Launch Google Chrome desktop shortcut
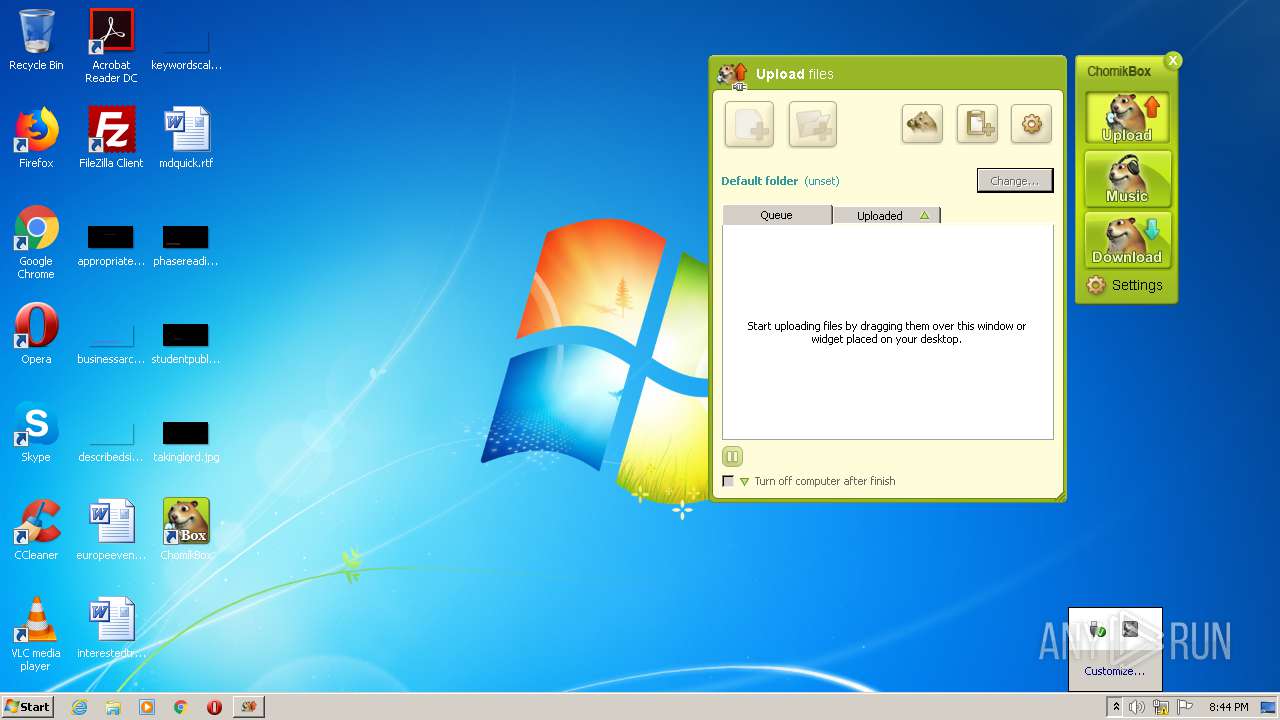 point(36,243)
